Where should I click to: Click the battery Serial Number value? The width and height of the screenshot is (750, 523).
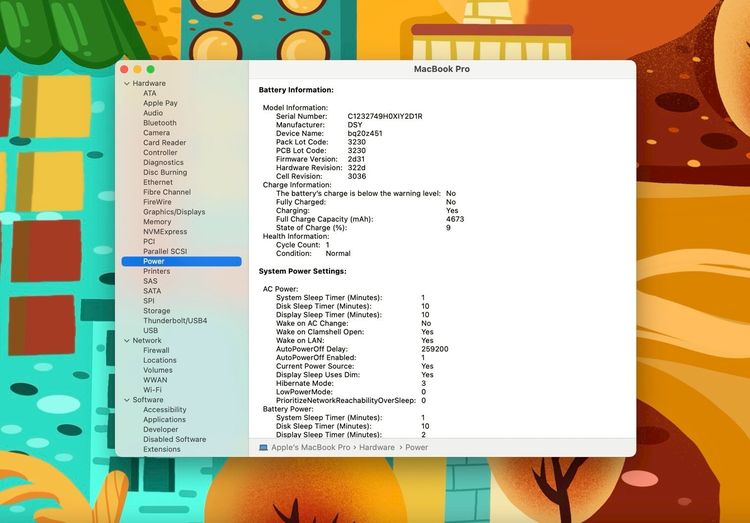(x=384, y=116)
